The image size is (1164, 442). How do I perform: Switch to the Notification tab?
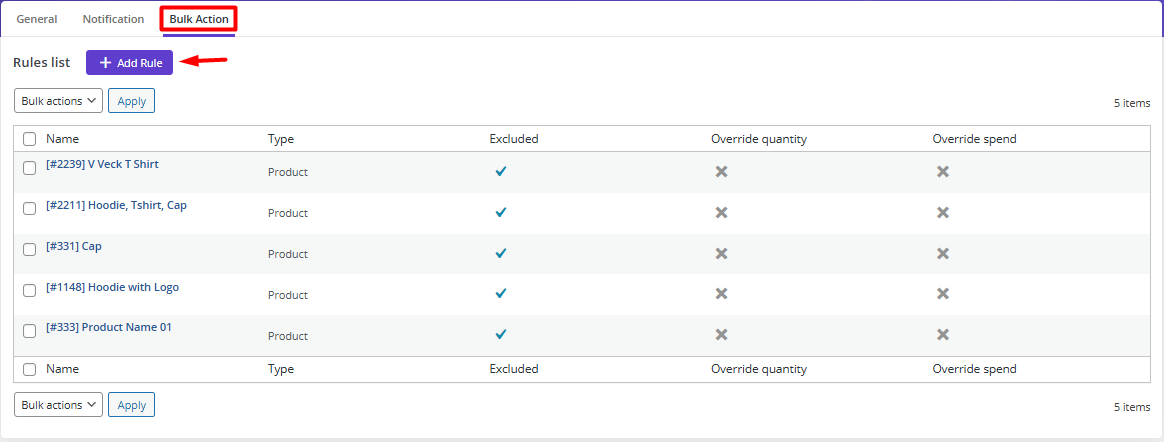pyautogui.click(x=114, y=19)
